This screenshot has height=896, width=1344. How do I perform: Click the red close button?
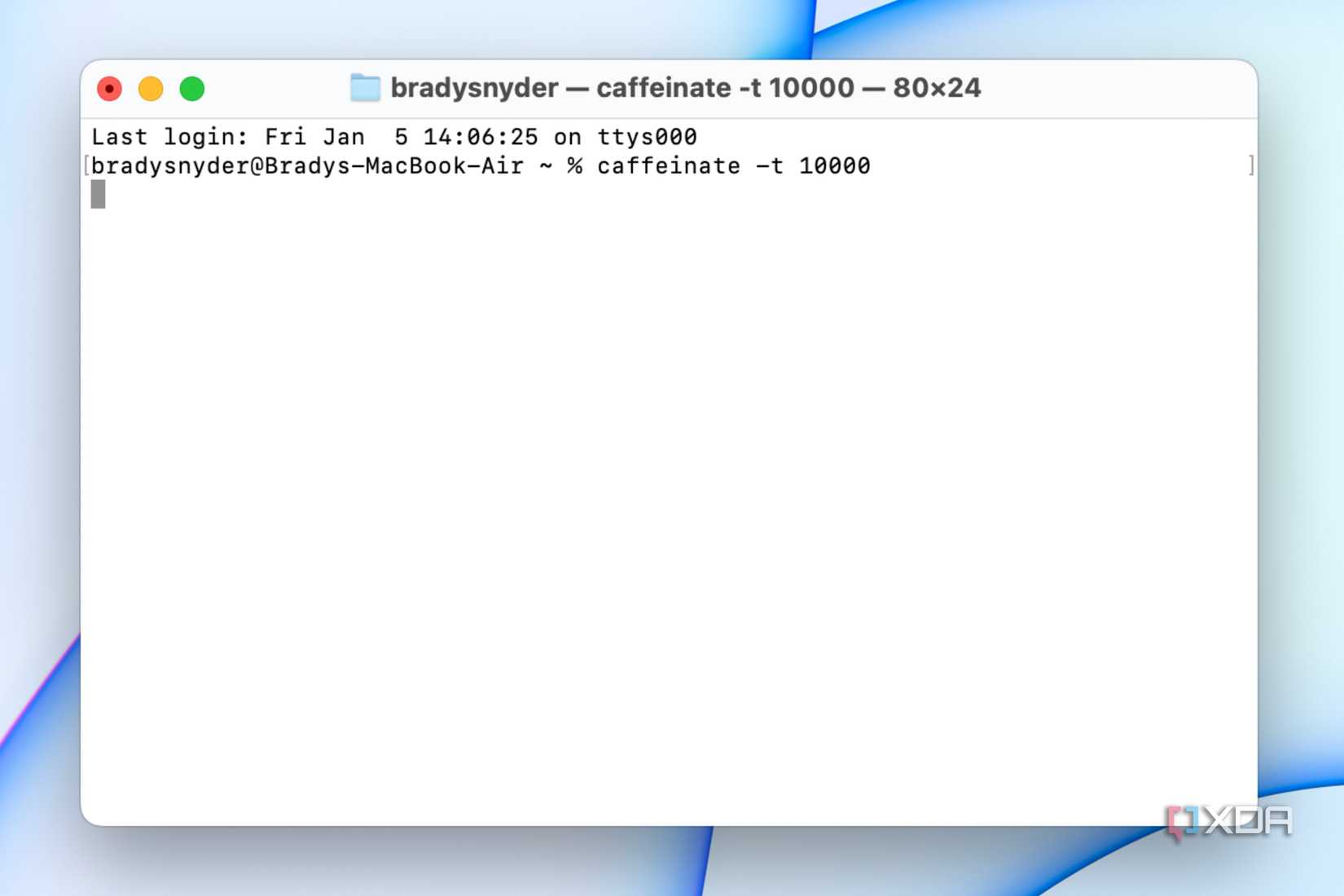coord(109,88)
